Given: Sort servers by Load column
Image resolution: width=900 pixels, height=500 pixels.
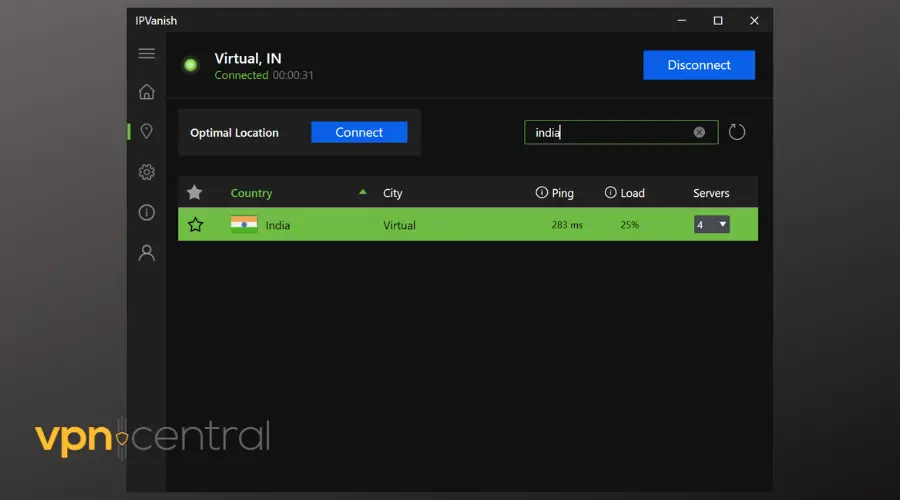Looking at the screenshot, I should click(x=633, y=193).
